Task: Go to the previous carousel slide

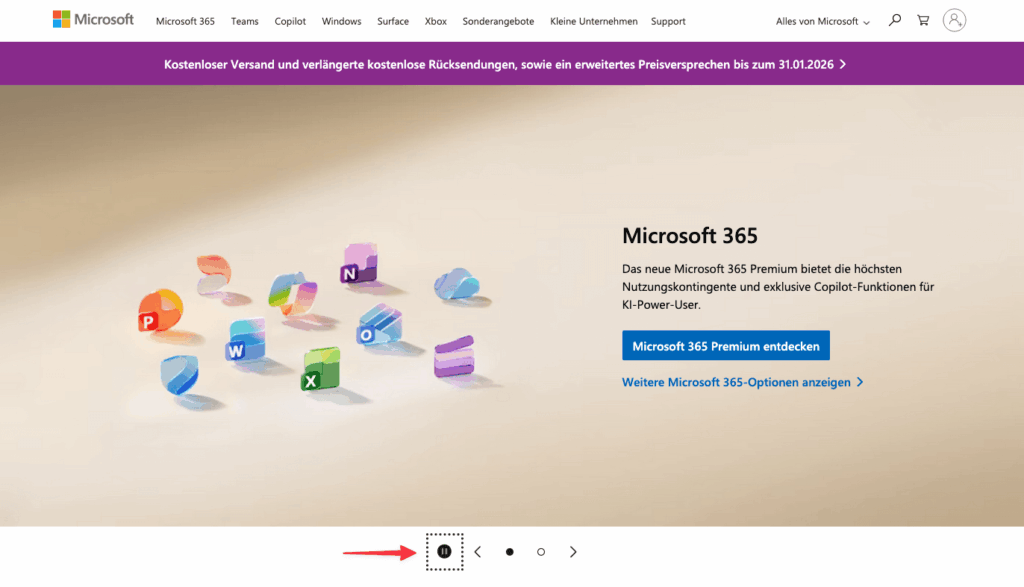Action: [x=477, y=551]
